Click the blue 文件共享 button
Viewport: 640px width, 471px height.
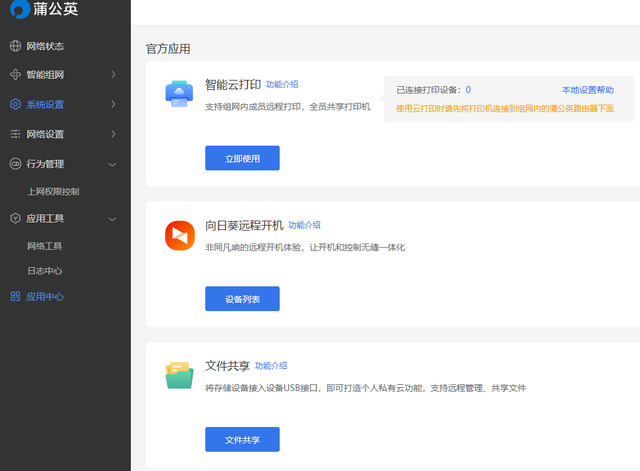(x=242, y=440)
